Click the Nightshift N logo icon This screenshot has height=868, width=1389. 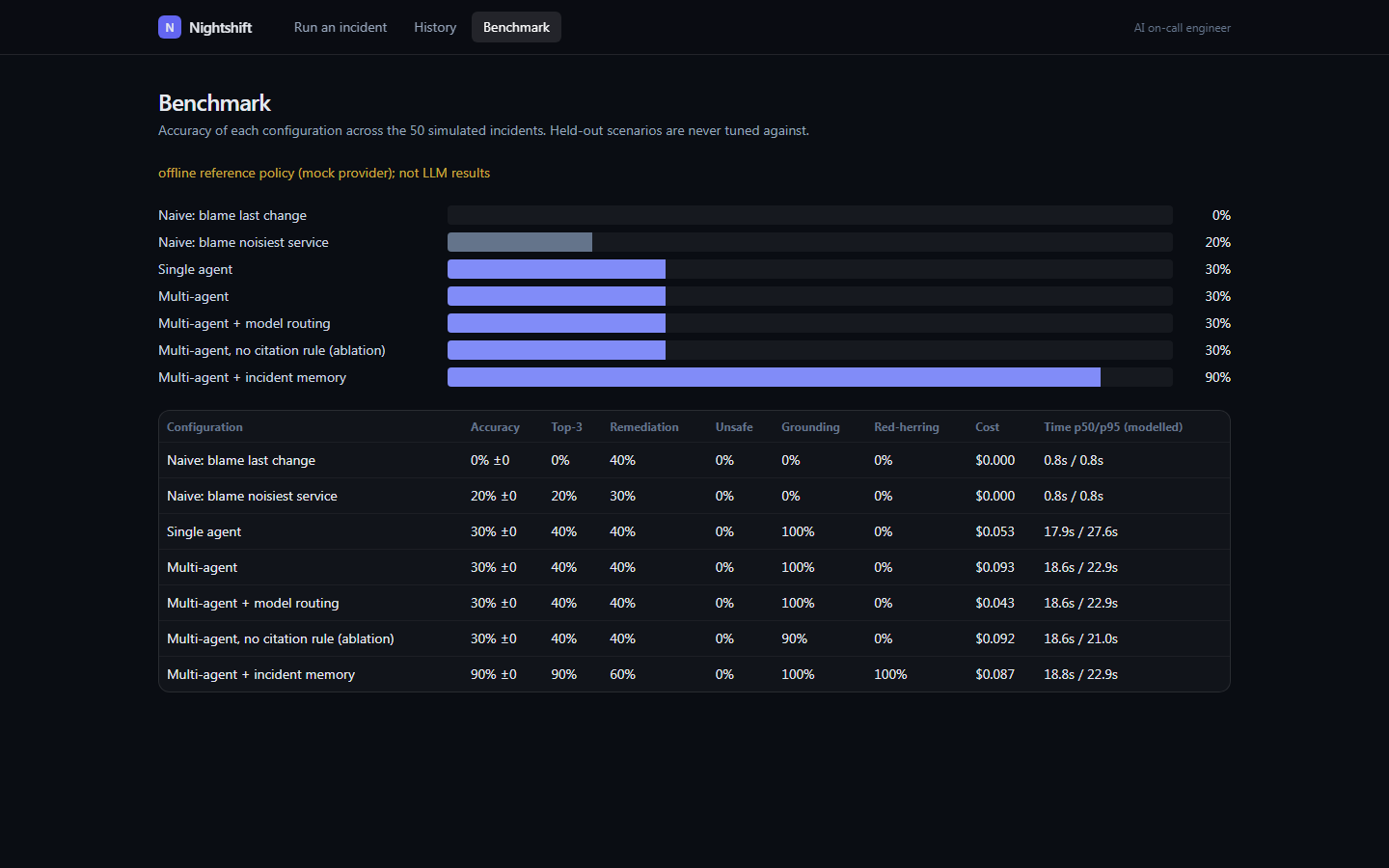170,27
